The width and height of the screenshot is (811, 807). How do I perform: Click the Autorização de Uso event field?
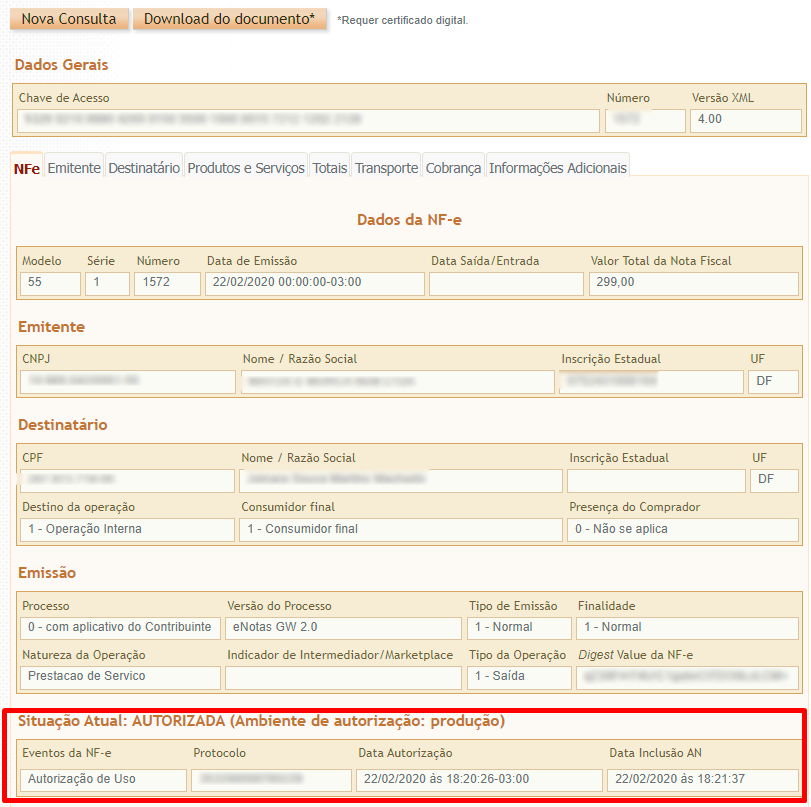(103, 780)
